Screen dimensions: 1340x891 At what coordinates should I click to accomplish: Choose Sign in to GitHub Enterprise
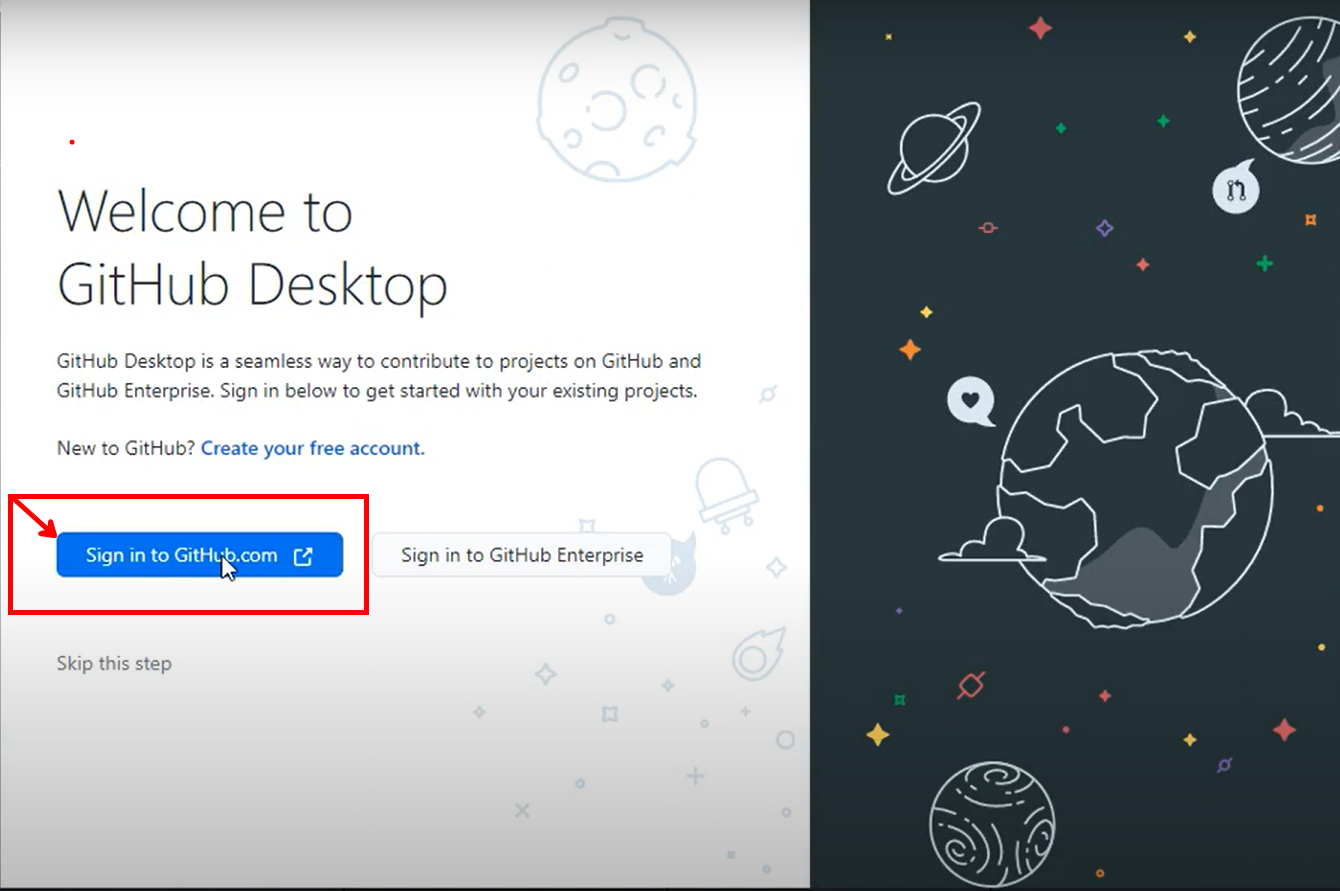click(521, 555)
